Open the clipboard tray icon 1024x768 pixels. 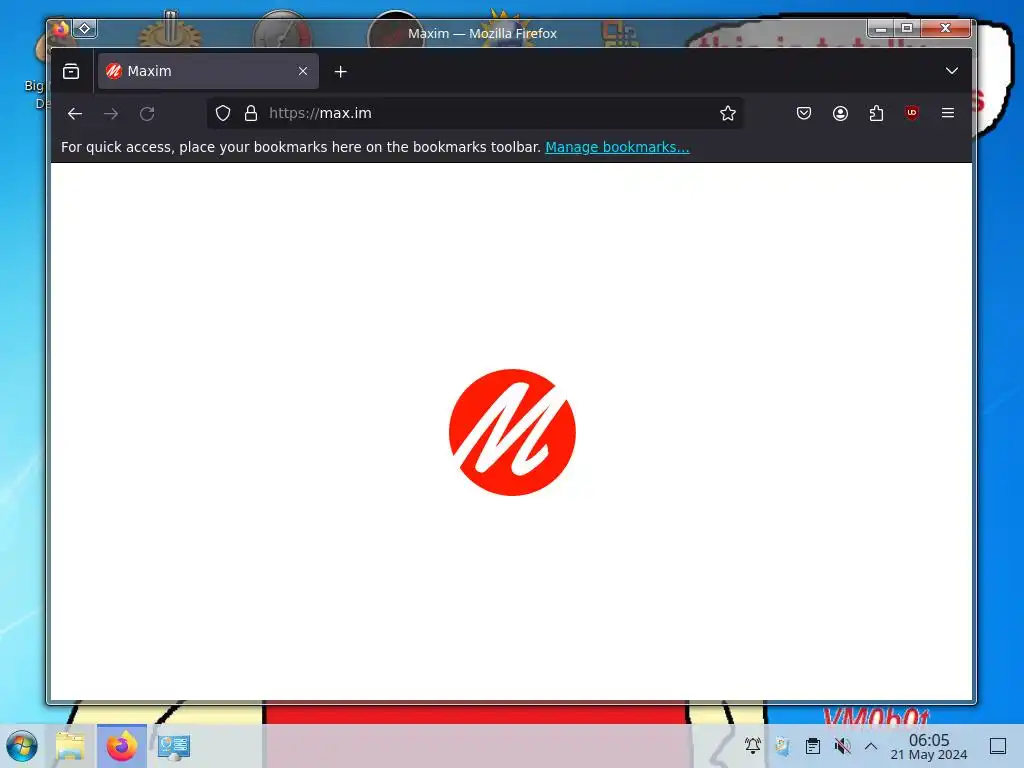tap(812, 745)
